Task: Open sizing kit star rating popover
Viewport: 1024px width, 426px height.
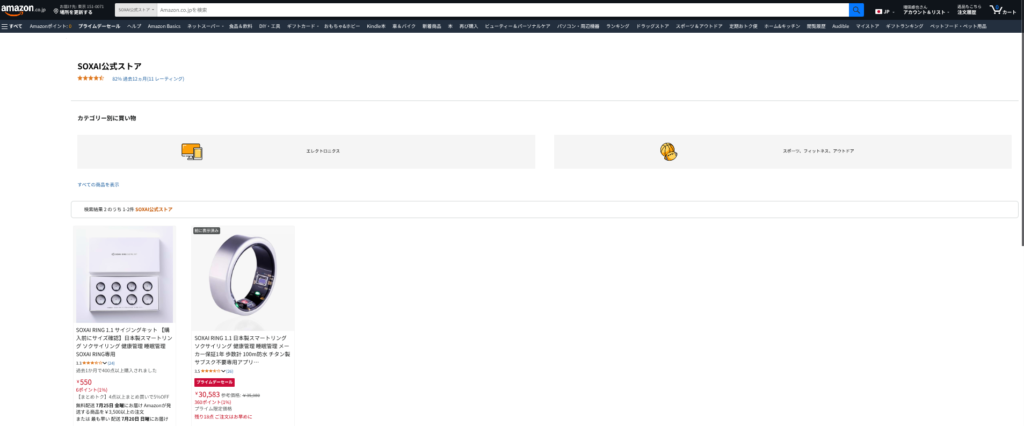Action: pos(95,363)
